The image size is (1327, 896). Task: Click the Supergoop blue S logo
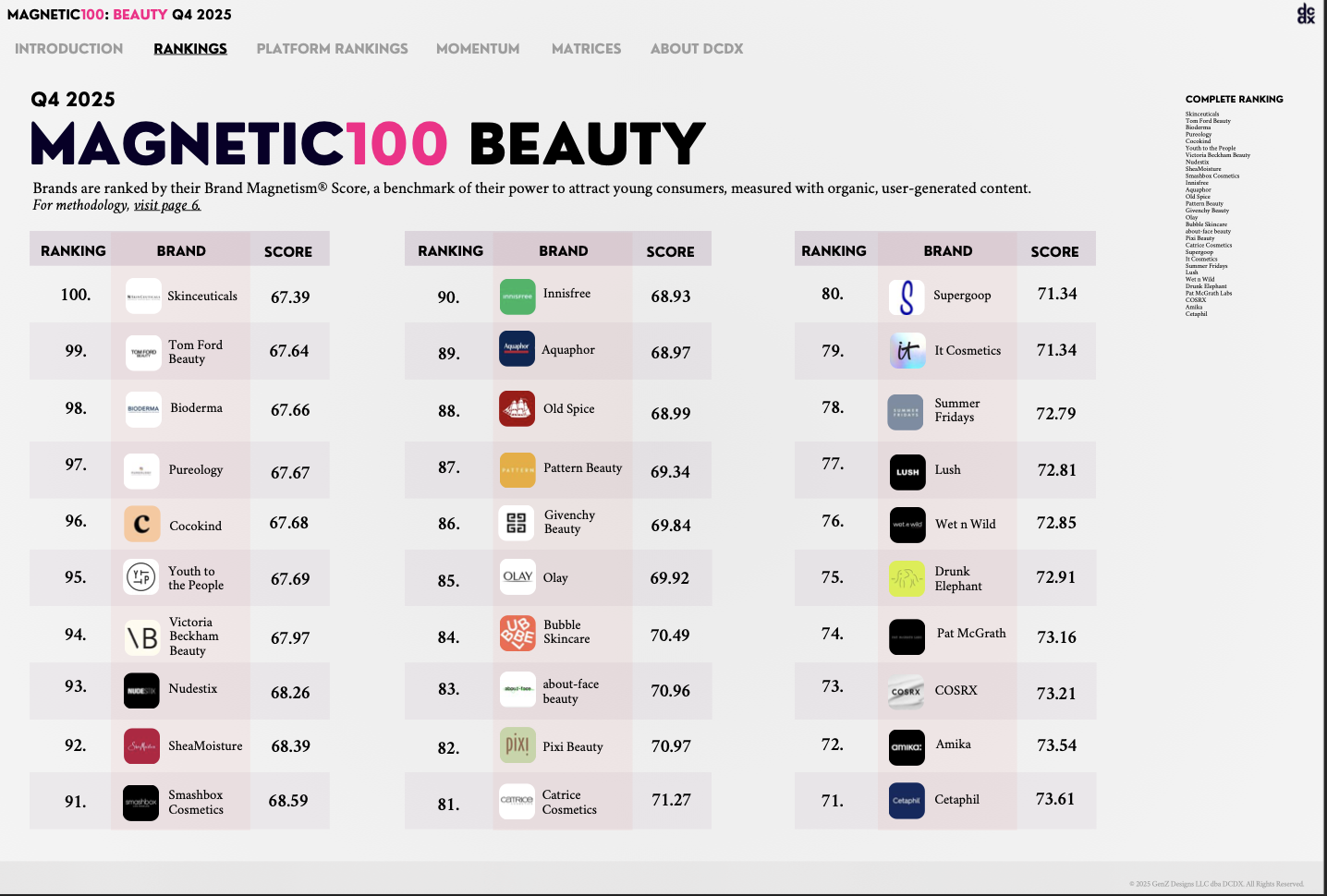(x=907, y=297)
